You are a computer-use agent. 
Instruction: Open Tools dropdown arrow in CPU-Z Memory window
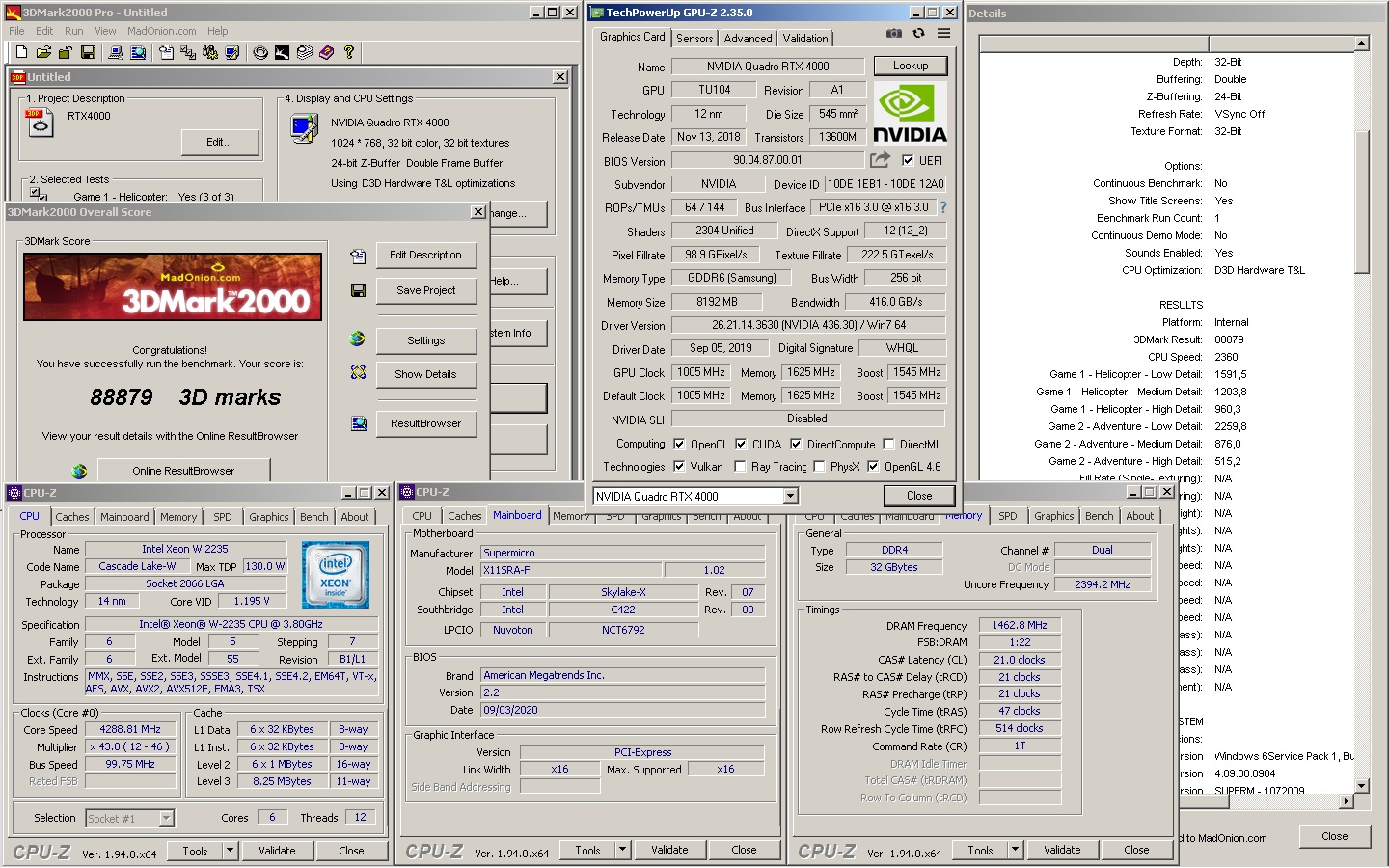1015,850
